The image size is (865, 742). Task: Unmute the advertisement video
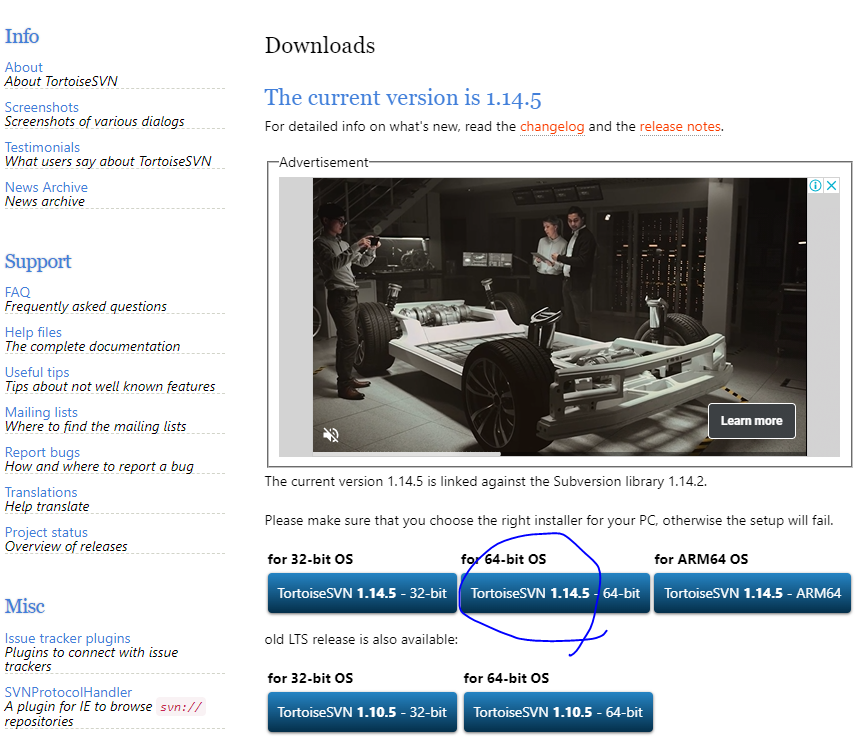330,435
